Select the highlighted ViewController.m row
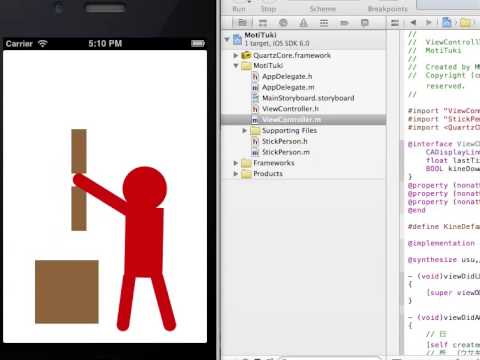This screenshot has width=480, height=360. (x=304, y=120)
